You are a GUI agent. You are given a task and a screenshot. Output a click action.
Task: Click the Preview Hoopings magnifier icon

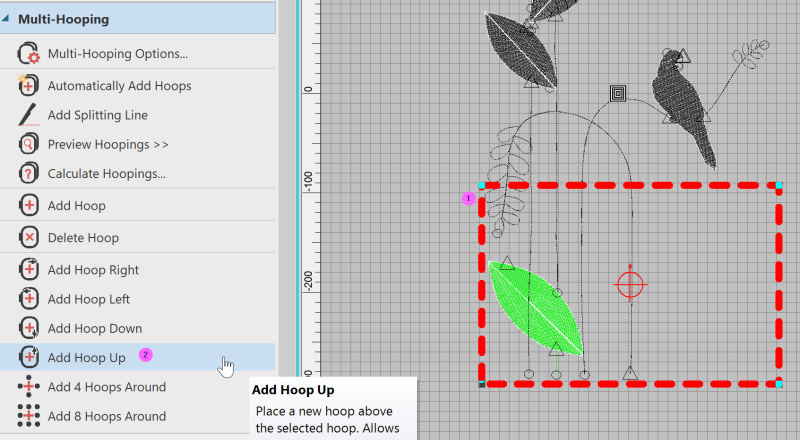coord(28,144)
